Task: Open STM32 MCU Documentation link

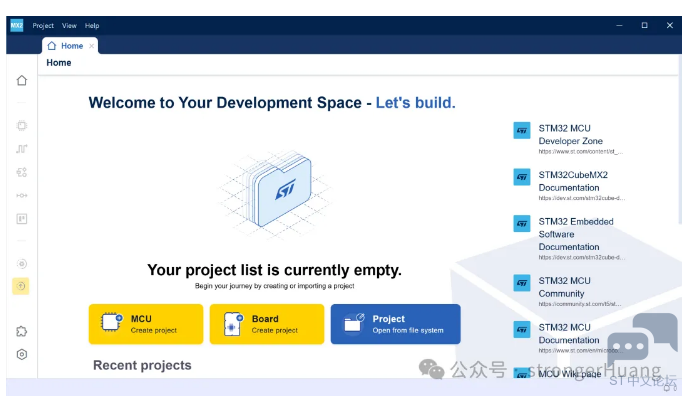Action: [x=569, y=334]
